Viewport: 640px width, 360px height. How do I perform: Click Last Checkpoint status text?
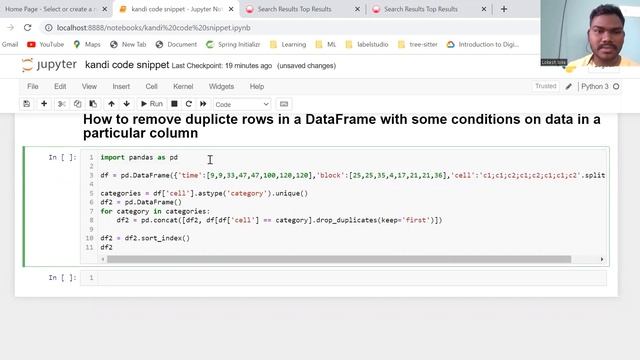(222, 66)
